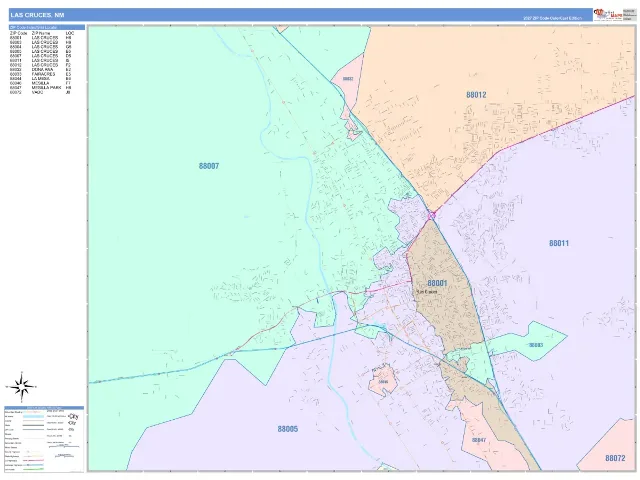Click the small pink Mesilla ZIP area label
Screen dimensions: 640x480
click(383, 382)
